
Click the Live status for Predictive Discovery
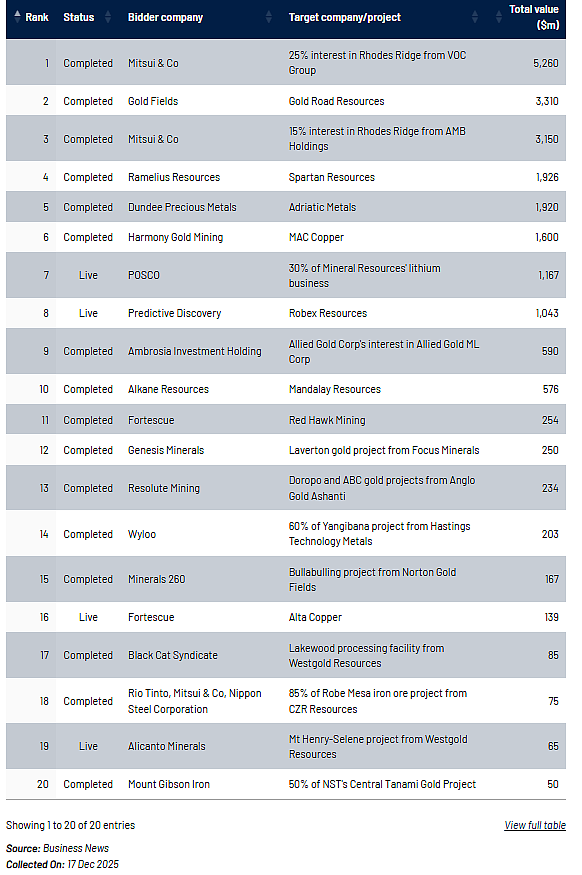(88, 313)
